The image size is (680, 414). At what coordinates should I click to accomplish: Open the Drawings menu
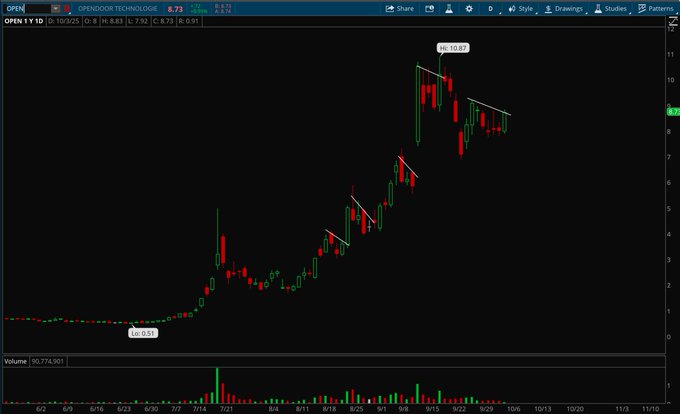pyautogui.click(x=565, y=9)
